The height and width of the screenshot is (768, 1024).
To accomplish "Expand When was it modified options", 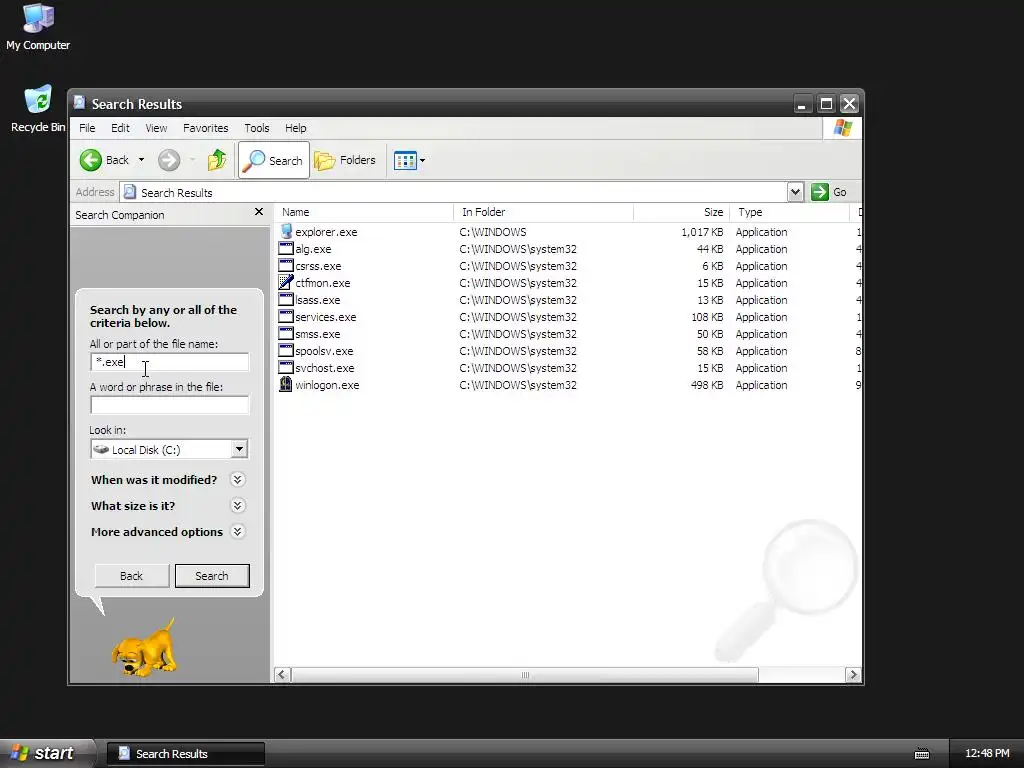I will (x=238, y=480).
